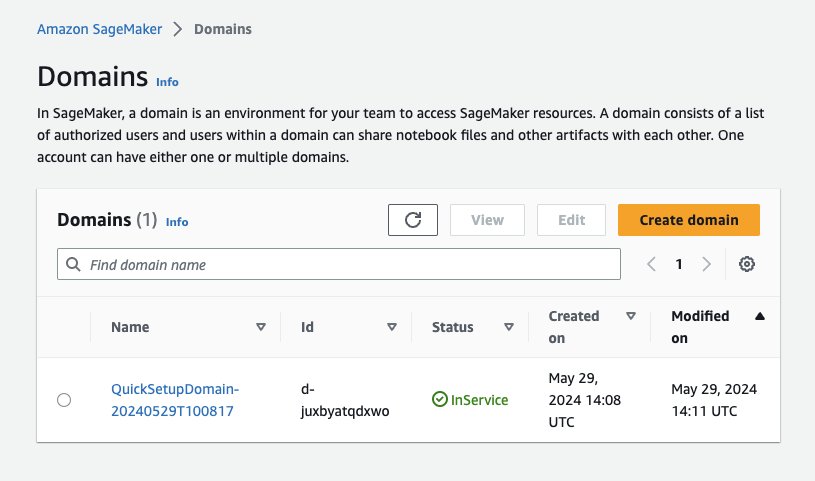Sort by Name column arrow
Viewport: 815px width, 481px height.
point(261,327)
